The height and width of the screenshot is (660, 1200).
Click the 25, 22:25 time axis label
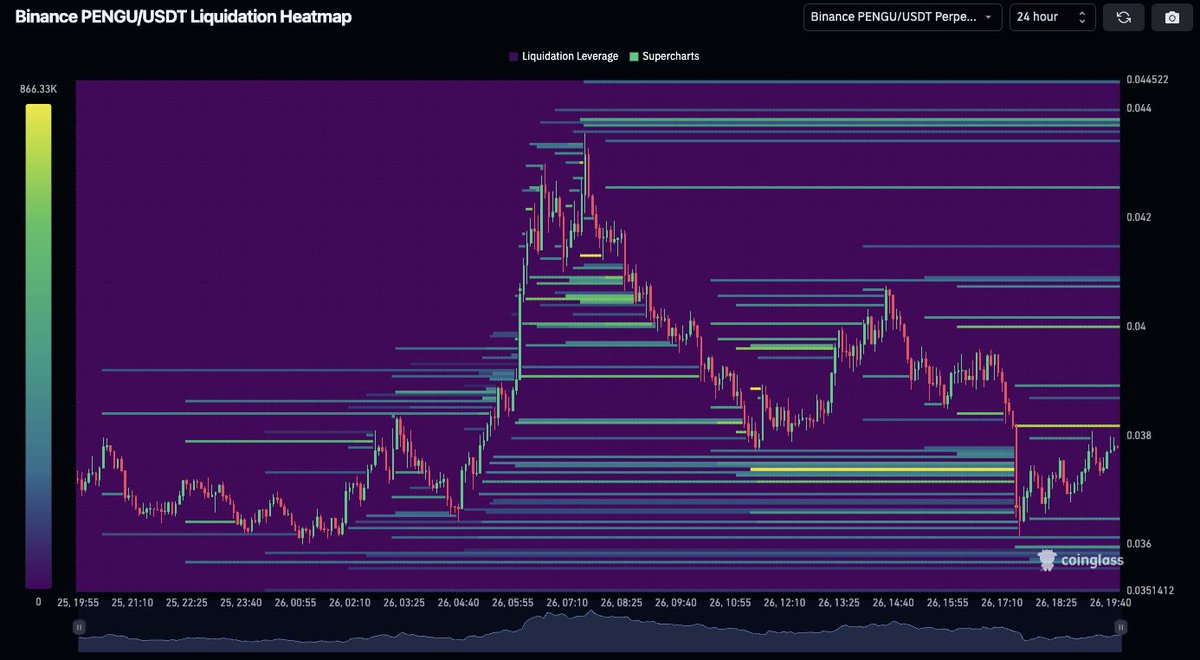[x=186, y=603]
